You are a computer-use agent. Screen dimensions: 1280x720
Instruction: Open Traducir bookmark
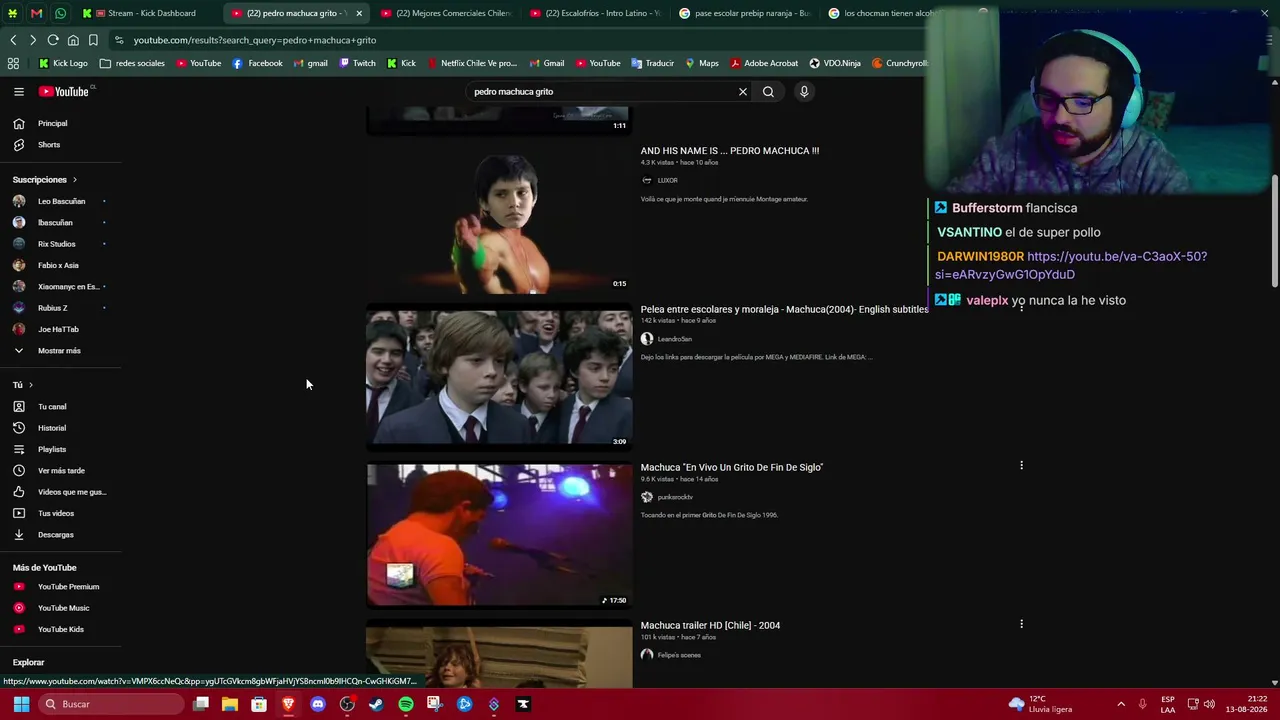652,63
